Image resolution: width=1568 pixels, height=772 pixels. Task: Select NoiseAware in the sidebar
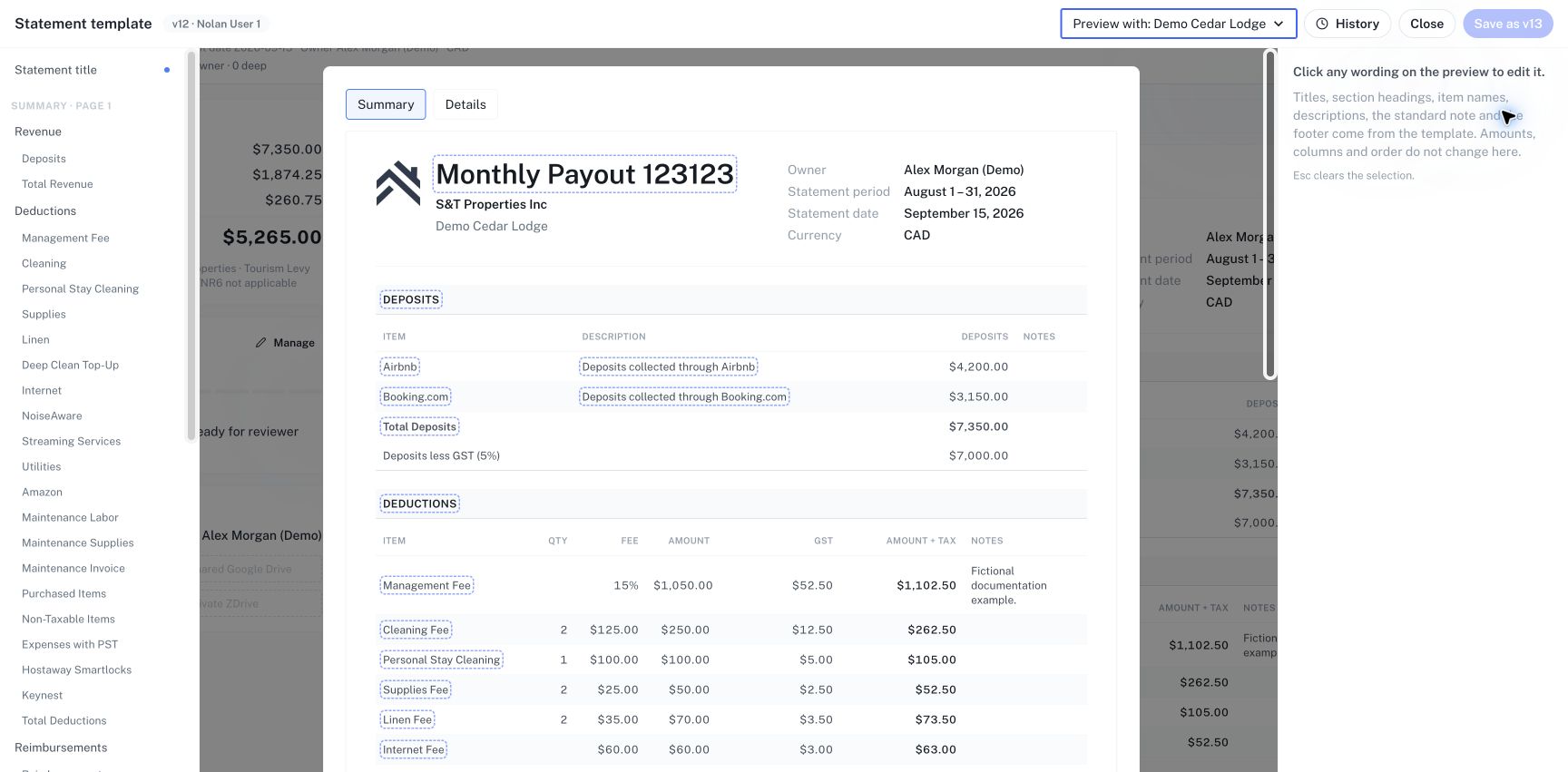52,416
